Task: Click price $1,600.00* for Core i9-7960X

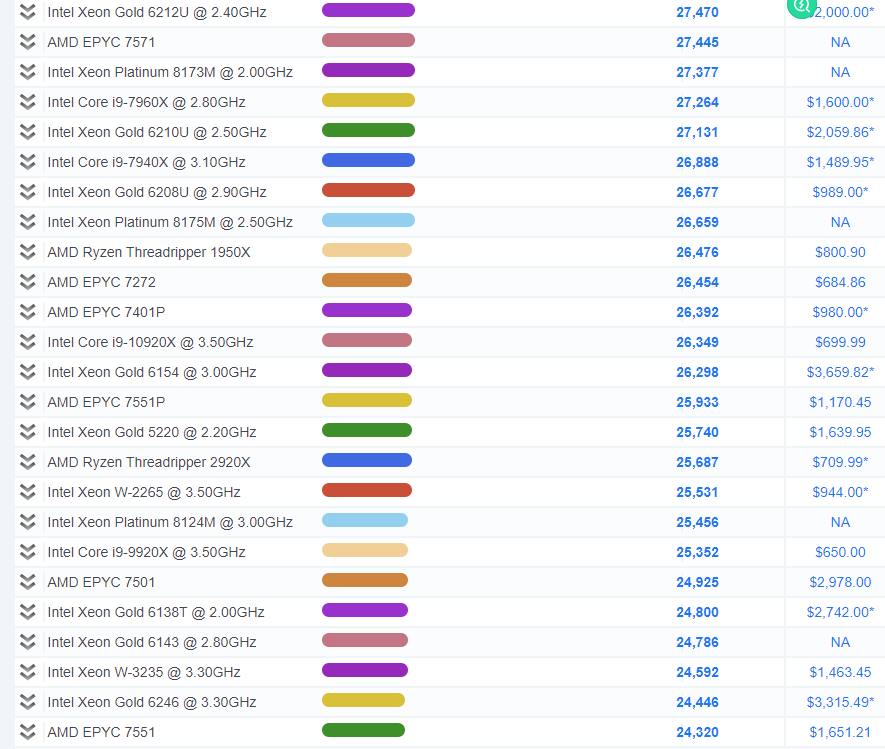Action: [840, 102]
